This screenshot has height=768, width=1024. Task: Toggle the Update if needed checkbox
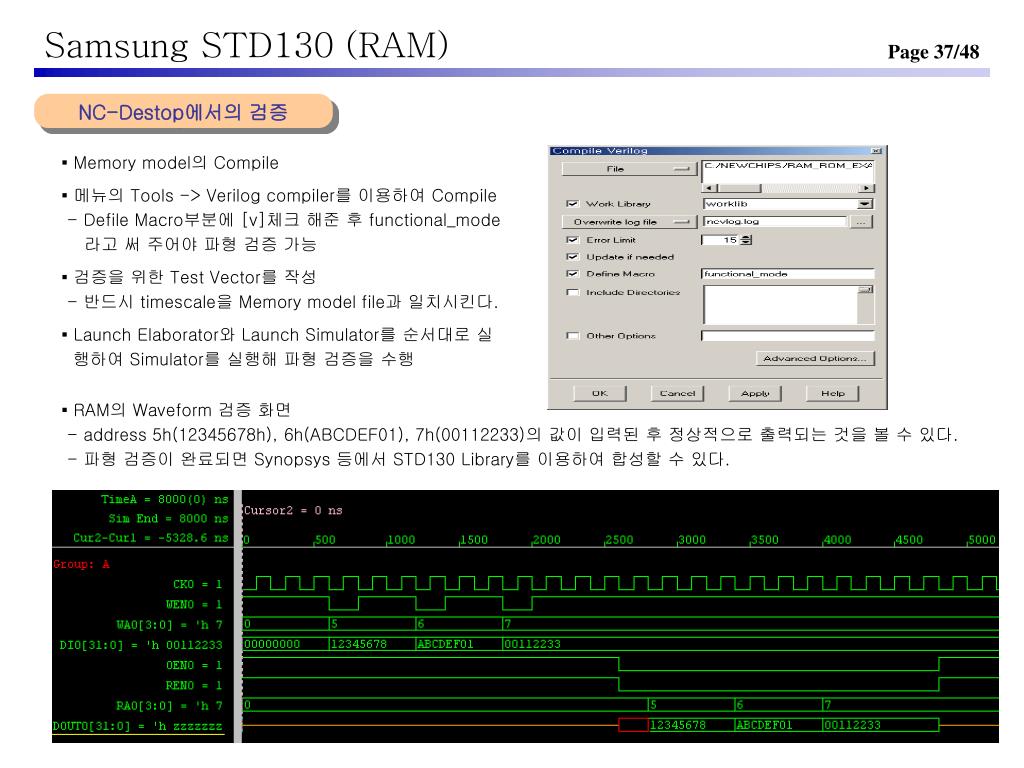click(x=573, y=257)
